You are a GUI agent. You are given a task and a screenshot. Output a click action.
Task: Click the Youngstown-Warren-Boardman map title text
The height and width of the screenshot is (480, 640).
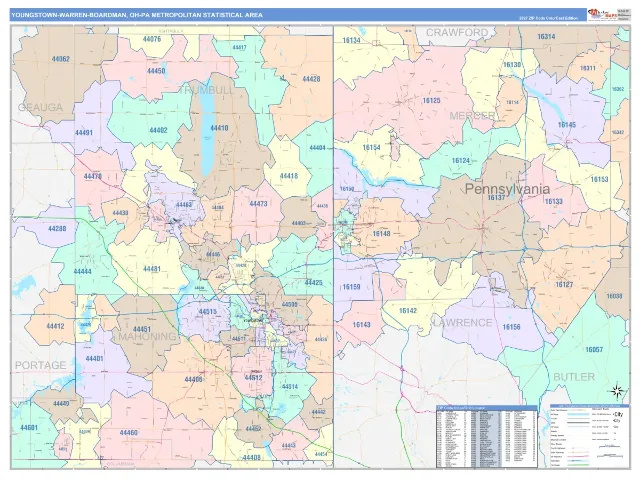coord(137,15)
